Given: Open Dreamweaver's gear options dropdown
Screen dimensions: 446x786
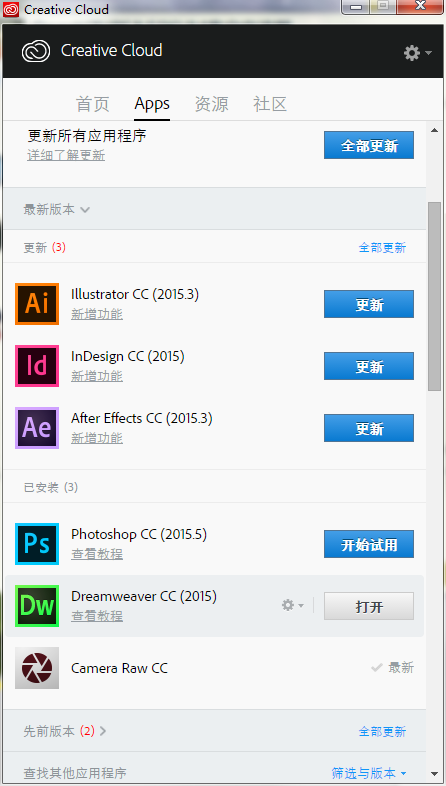Looking at the screenshot, I should pyautogui.click(x=293, y=606).
